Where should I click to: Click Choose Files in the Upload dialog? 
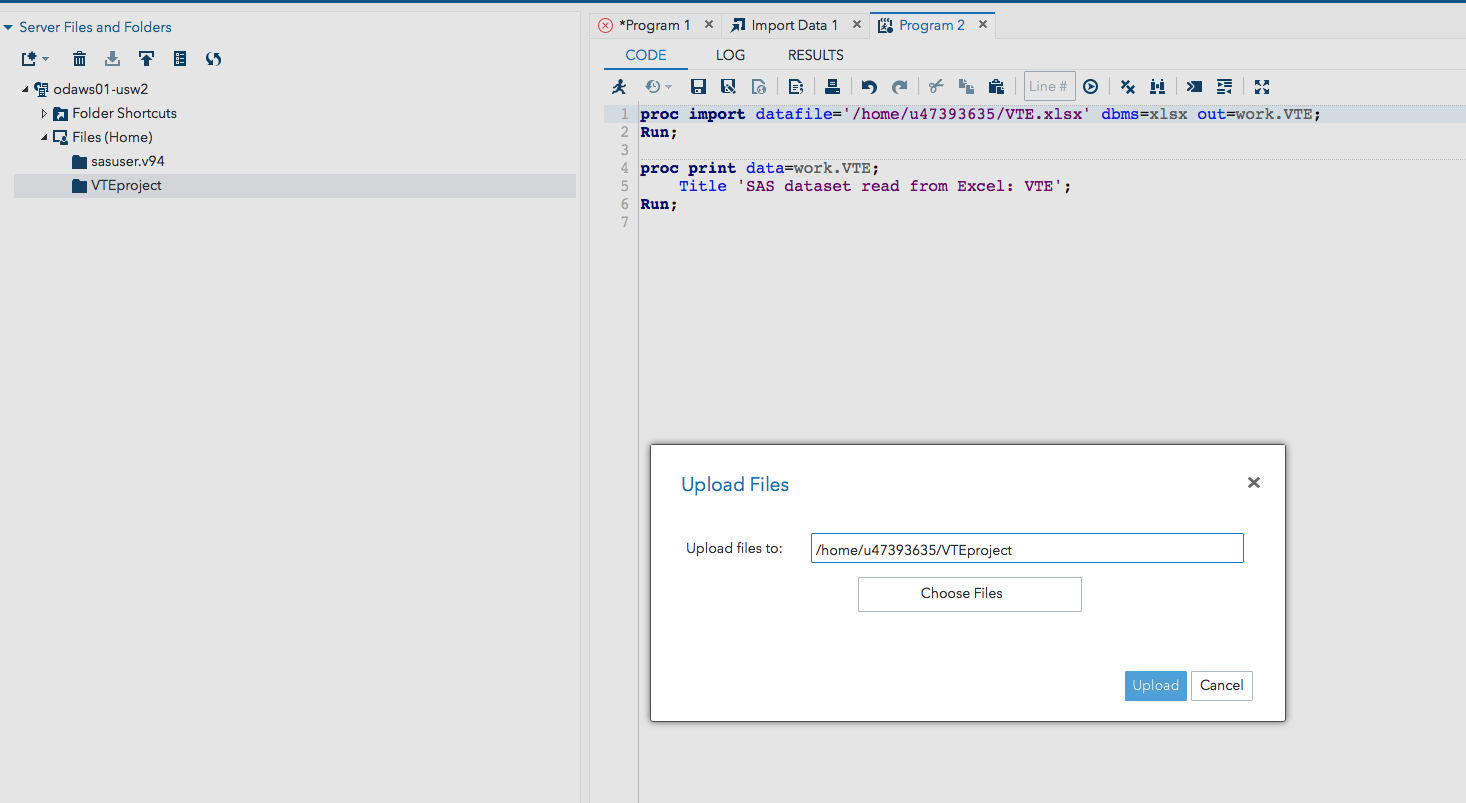coord(968,594)
